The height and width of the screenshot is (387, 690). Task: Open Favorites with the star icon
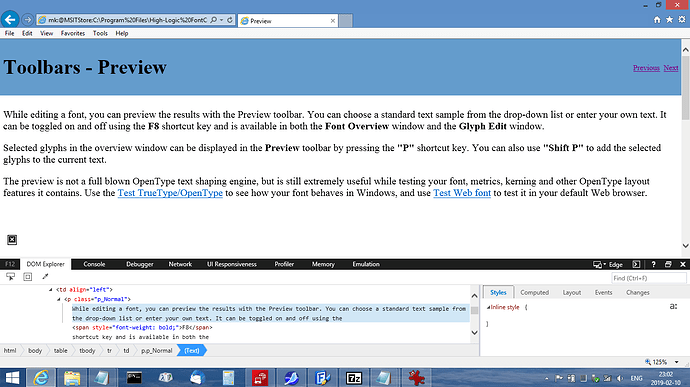click(x=669, y=20)
